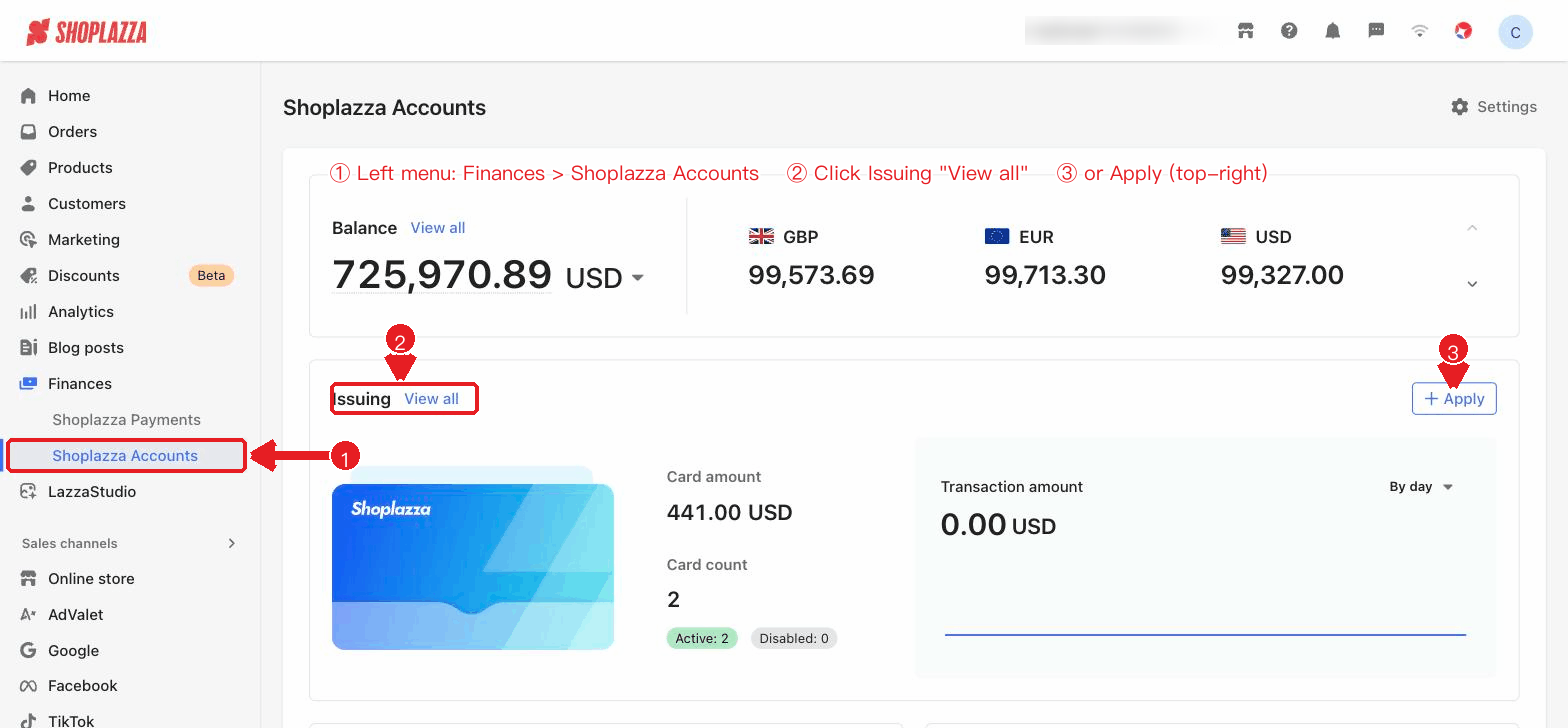This screenshot has height=728, width=1568.
Task: Open the notifications bell
Action: pyautogui.click(x=1333, y=31)
